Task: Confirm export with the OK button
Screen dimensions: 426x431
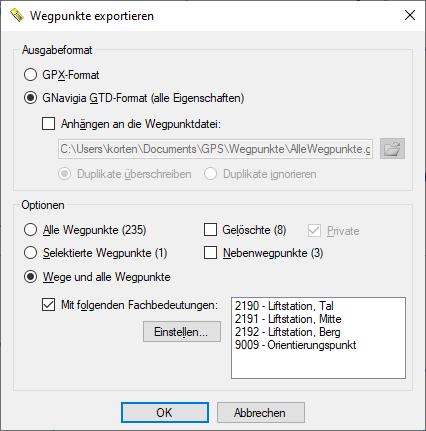Action: pyautogui.click(x=165, y=413)
